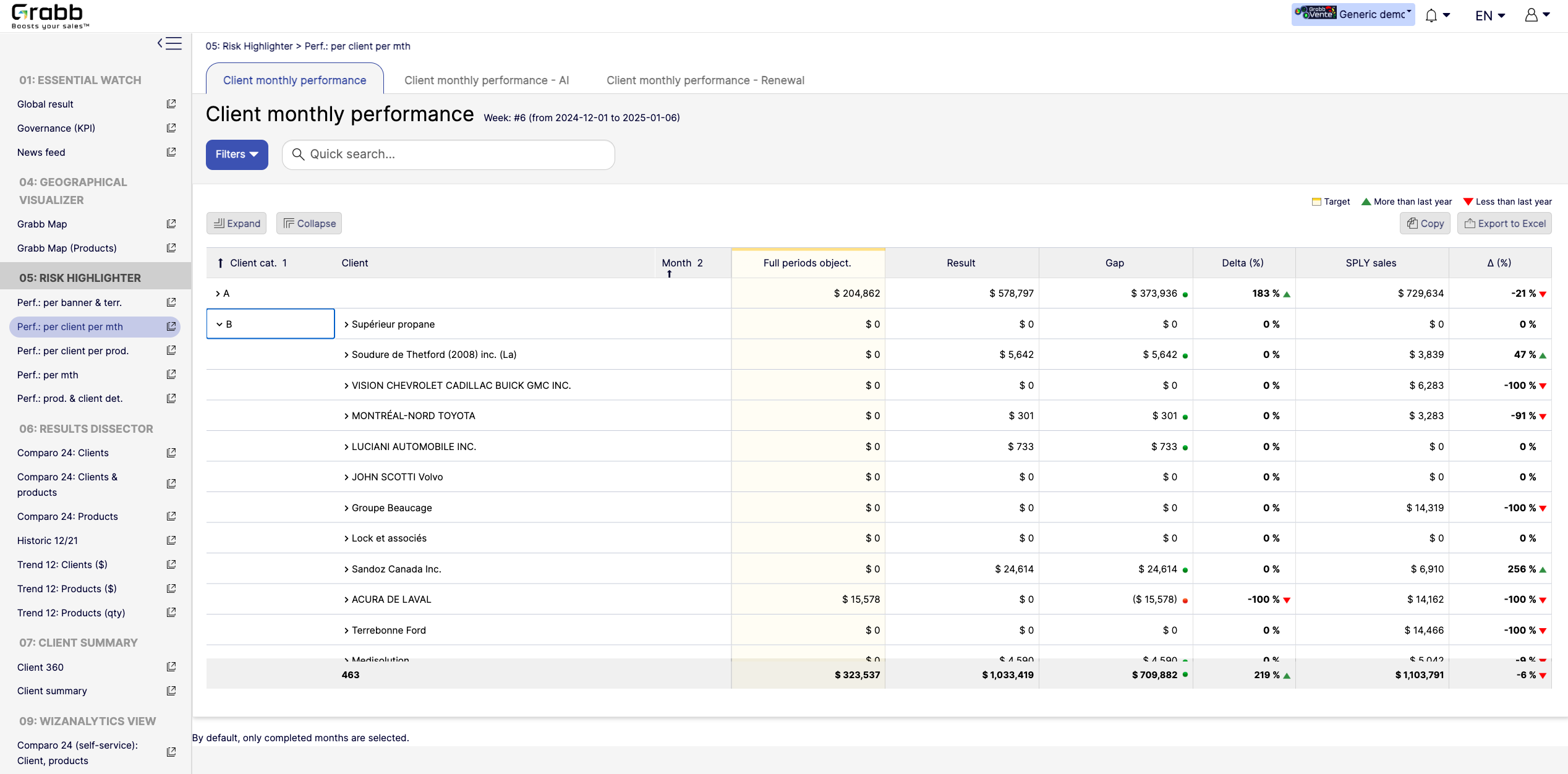The width and height of the screenshot is (1568, 774).
Task: Expand client category A row
Action: (218, 294)
